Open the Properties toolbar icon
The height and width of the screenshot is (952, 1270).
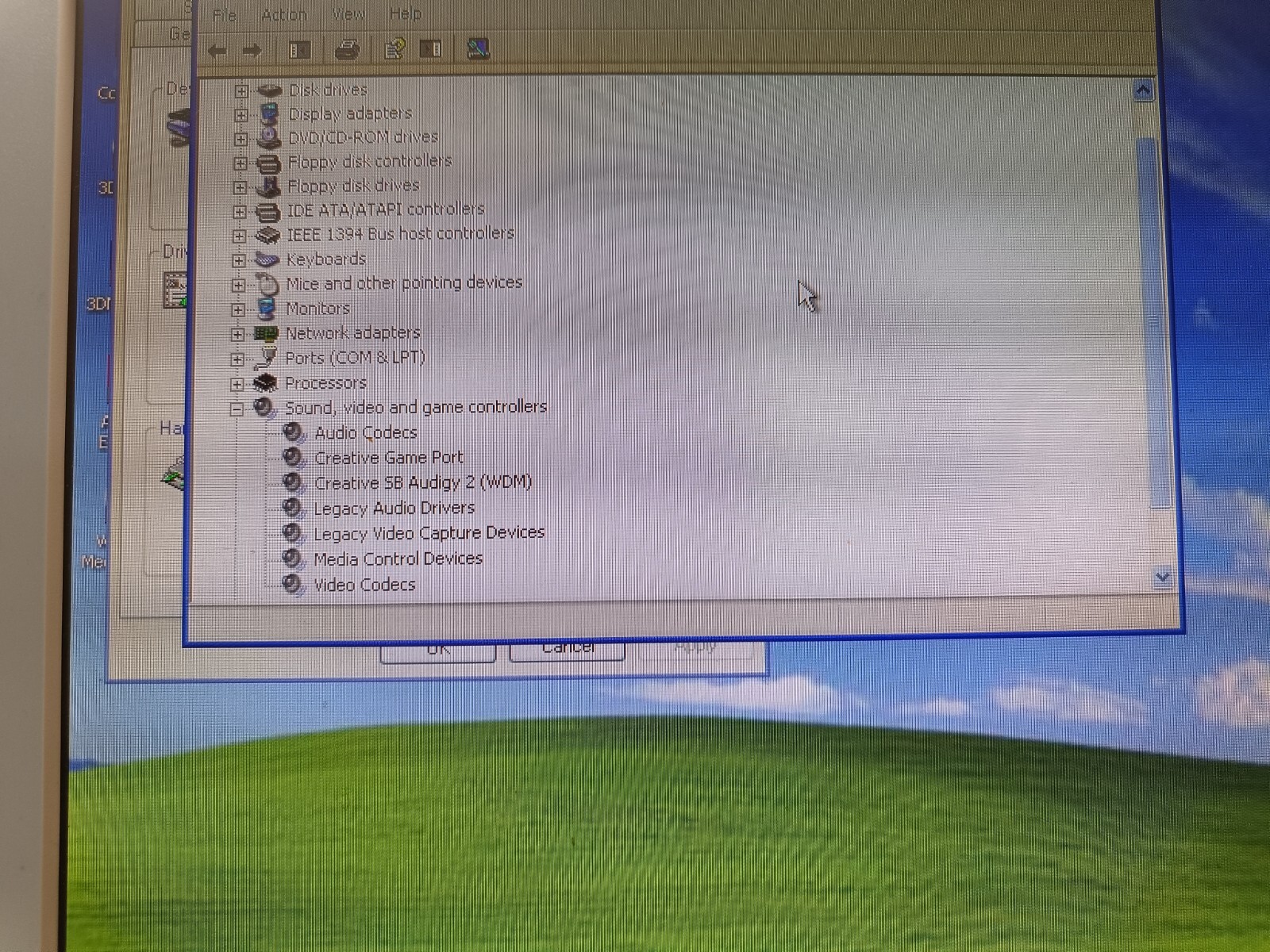[394, 49]
